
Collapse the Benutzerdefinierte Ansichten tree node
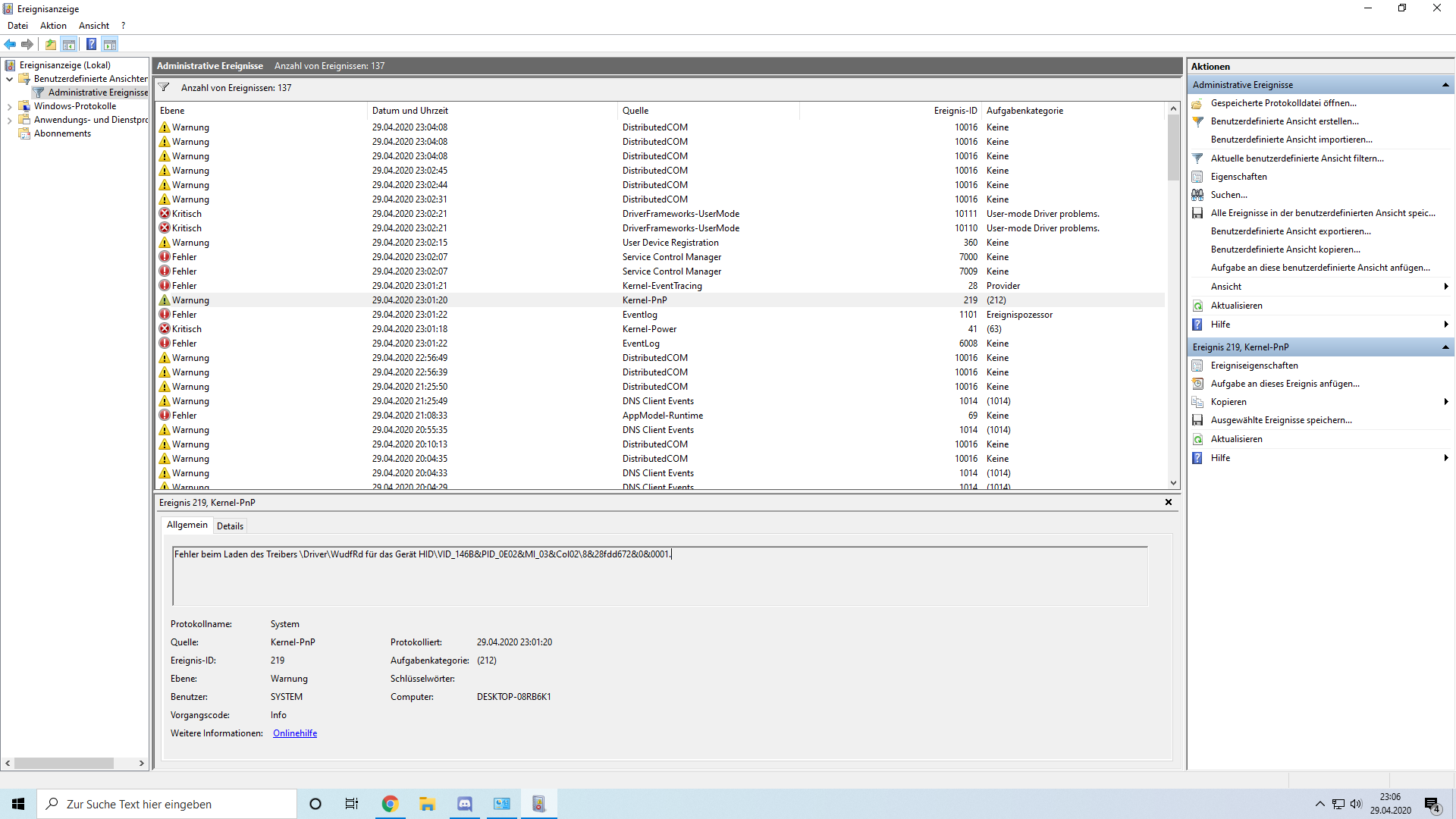(x=9, y=79)
